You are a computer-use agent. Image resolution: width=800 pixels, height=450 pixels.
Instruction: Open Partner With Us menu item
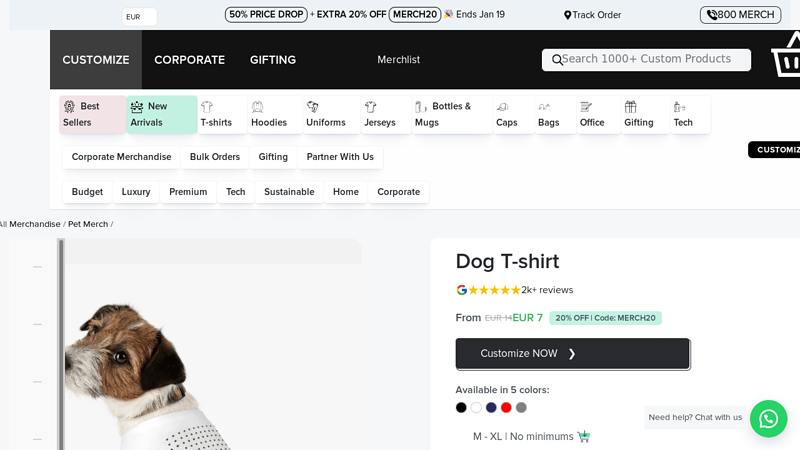click(340, 157)
